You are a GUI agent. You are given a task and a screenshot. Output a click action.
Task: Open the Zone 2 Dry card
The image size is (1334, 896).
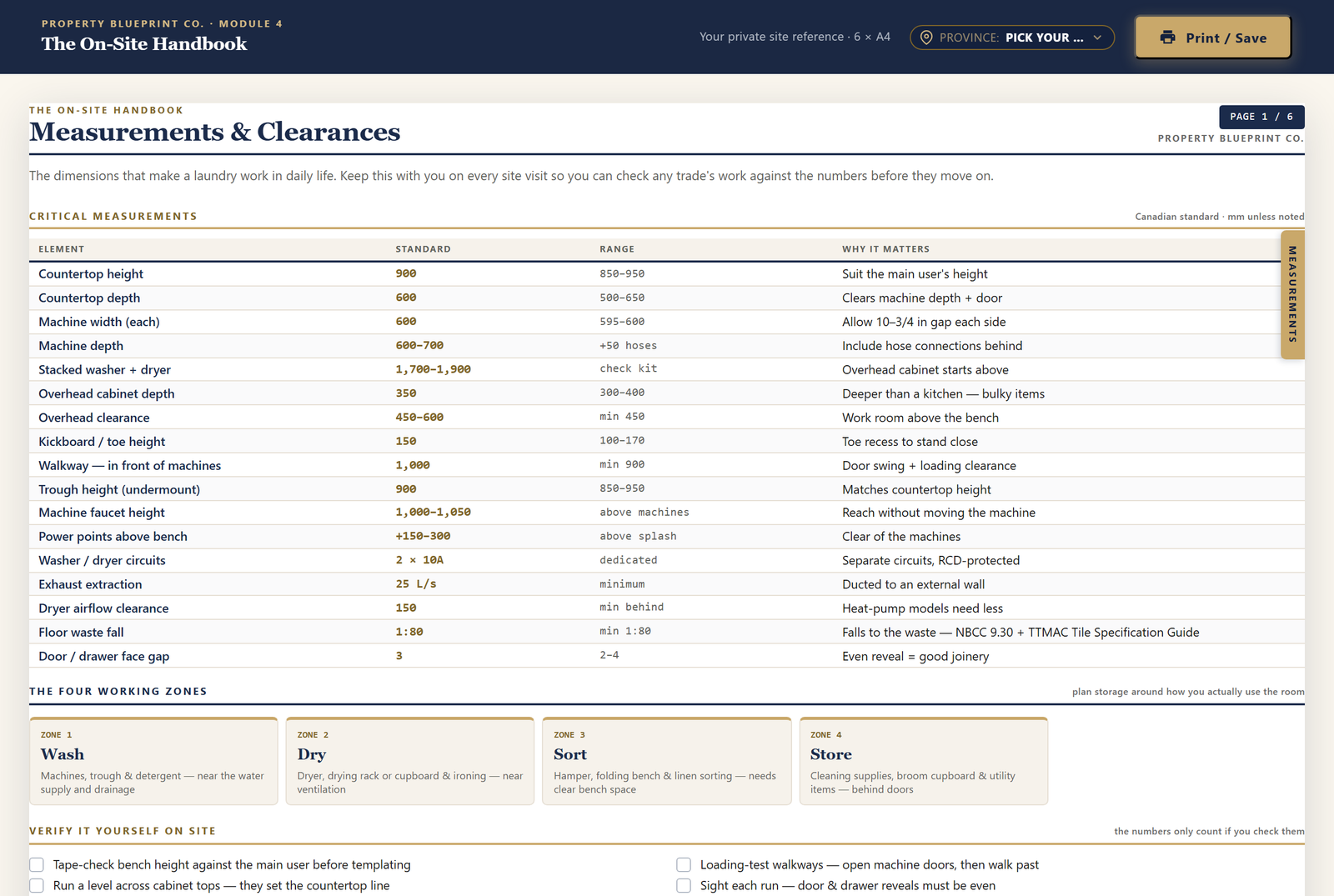click(410, 761)
